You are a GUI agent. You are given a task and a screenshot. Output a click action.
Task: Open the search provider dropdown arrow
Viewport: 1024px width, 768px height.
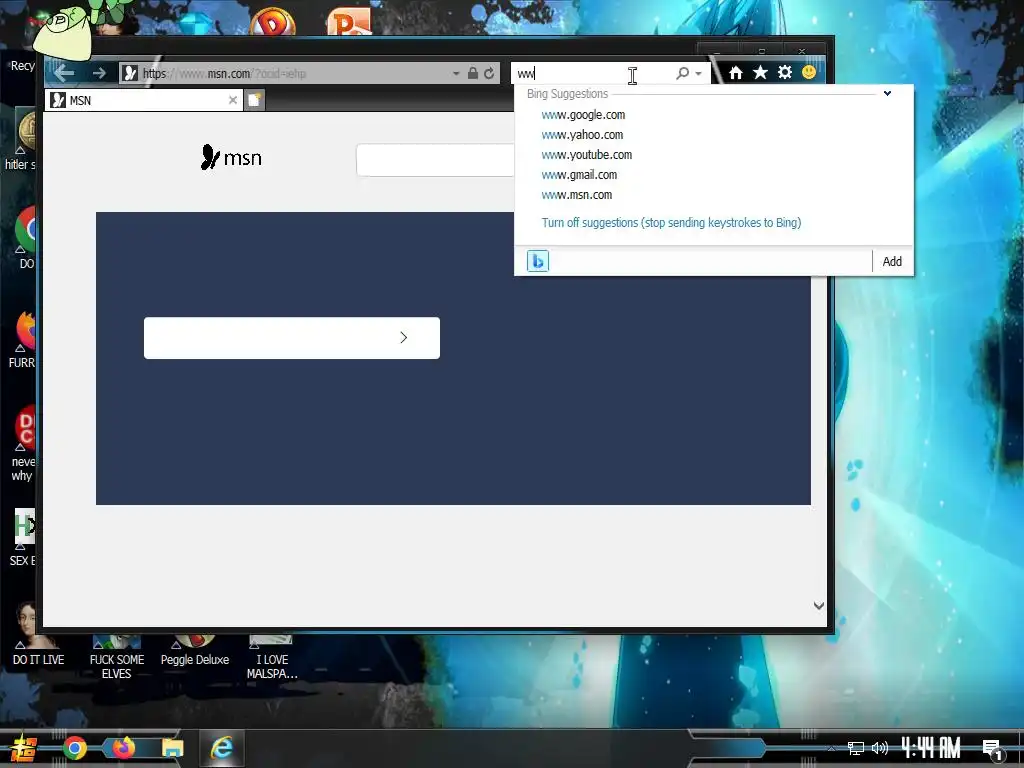pos(698,74)
